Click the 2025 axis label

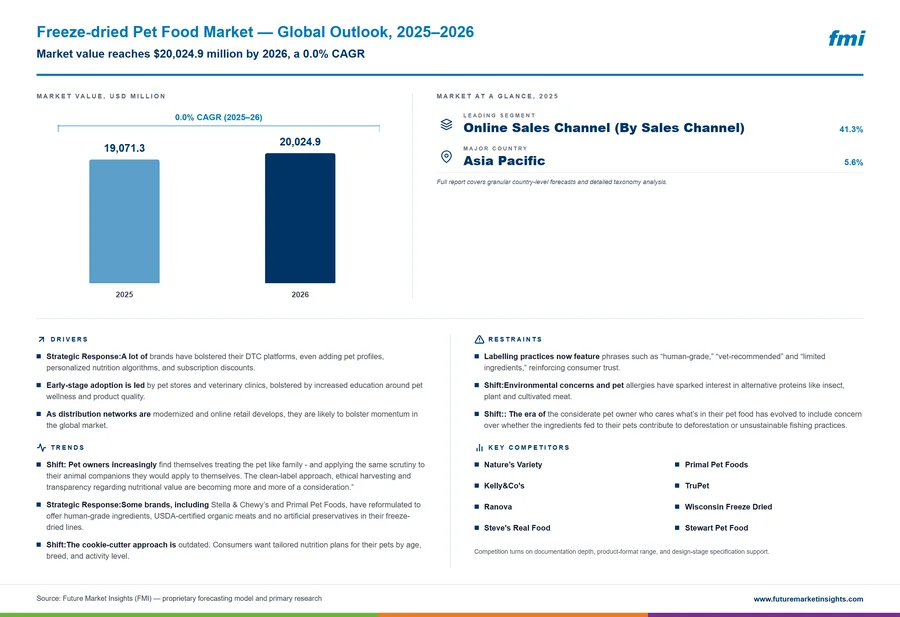(x=124, y=294)
